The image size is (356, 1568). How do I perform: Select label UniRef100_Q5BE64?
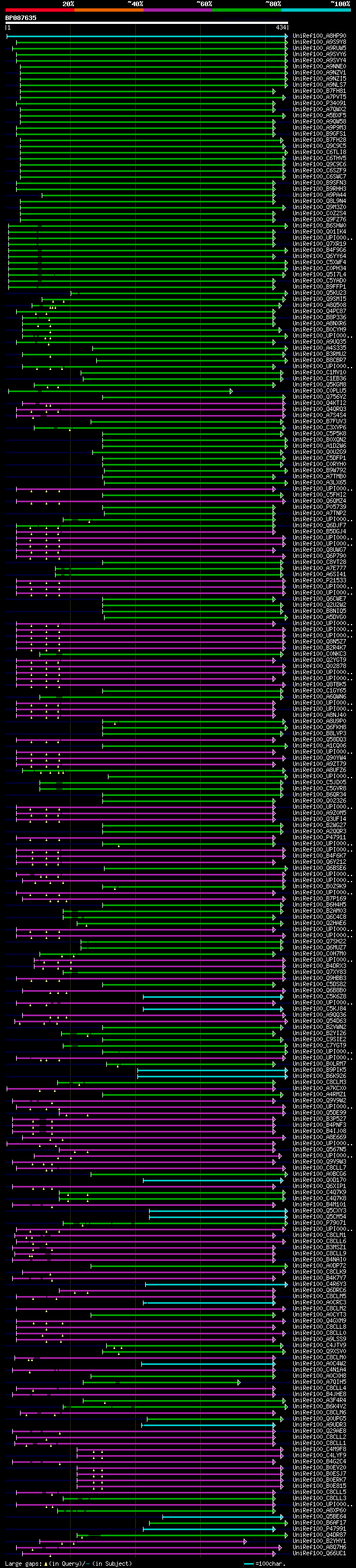click(319, 1516)
